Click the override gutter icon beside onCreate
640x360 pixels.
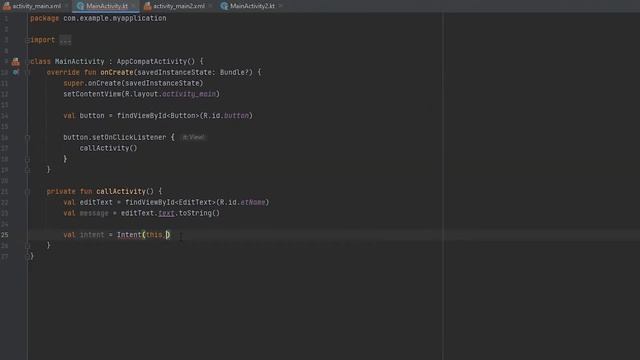(x=16, y=72)
